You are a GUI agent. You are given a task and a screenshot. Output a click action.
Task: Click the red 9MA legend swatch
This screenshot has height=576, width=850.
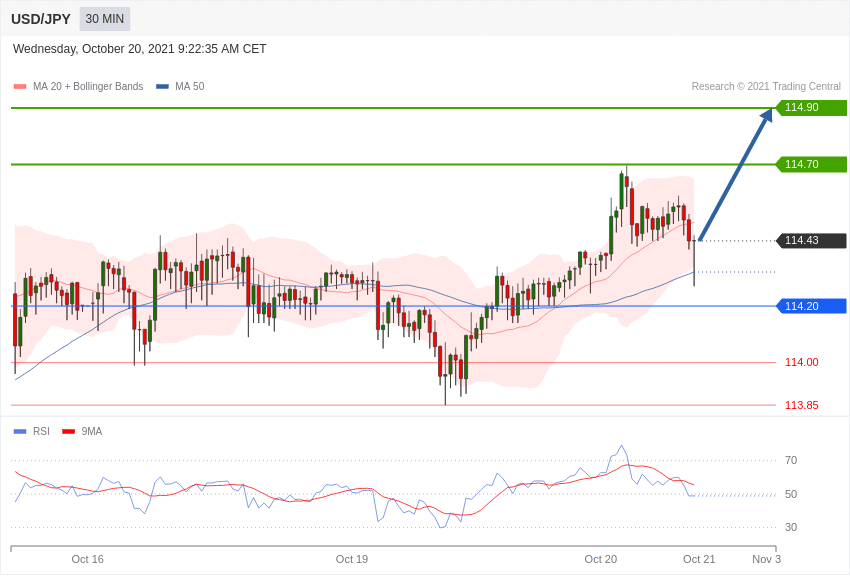[x=69, y=431]
